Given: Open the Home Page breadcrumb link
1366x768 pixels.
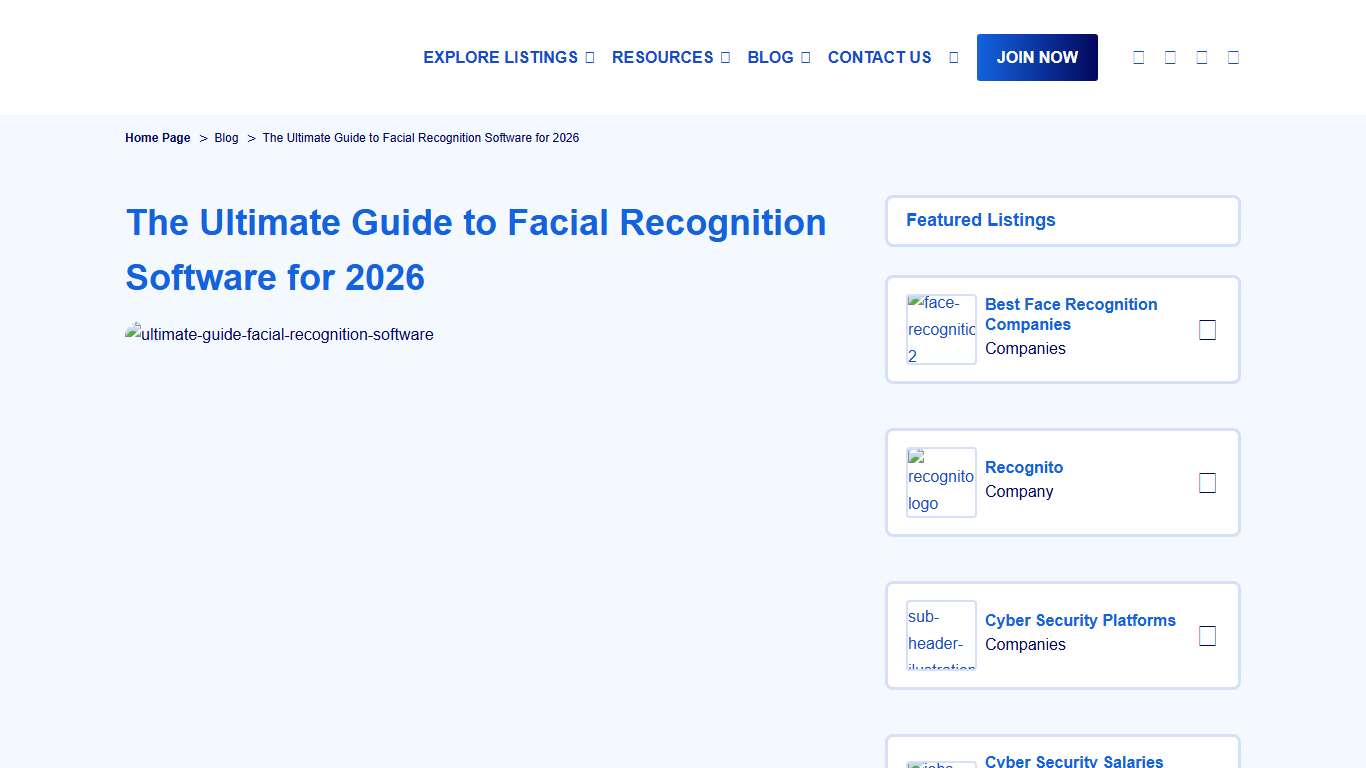Looking at the screenshot, I should click(x=157, y=138).
